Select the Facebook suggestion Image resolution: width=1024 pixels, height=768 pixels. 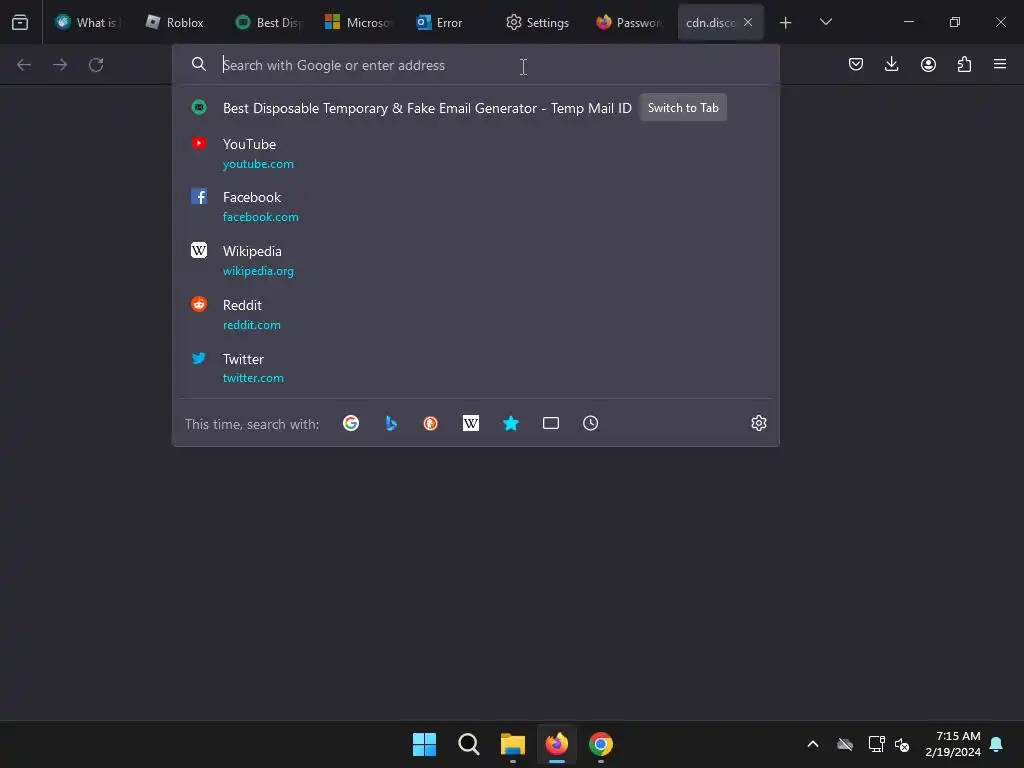[x=475, y=206]
